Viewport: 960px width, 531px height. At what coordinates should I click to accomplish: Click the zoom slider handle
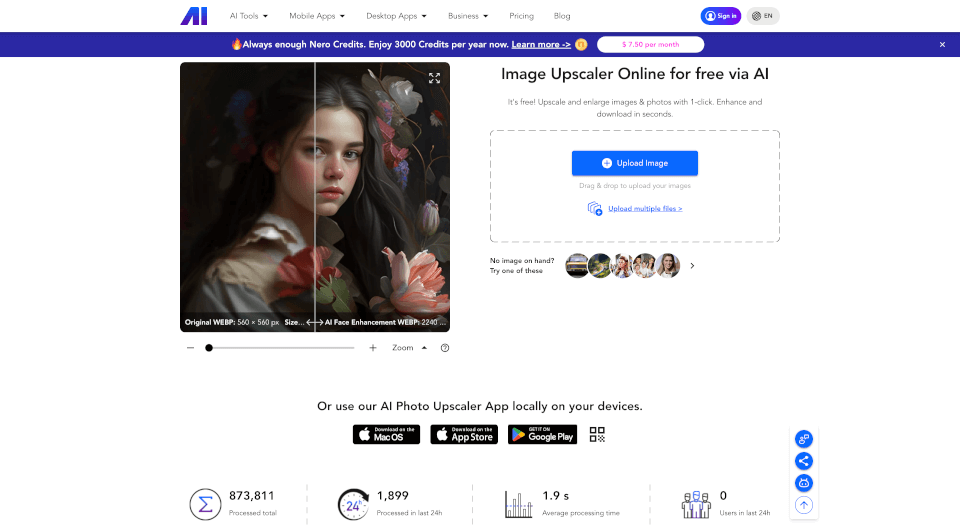click(x=209, y=348)
